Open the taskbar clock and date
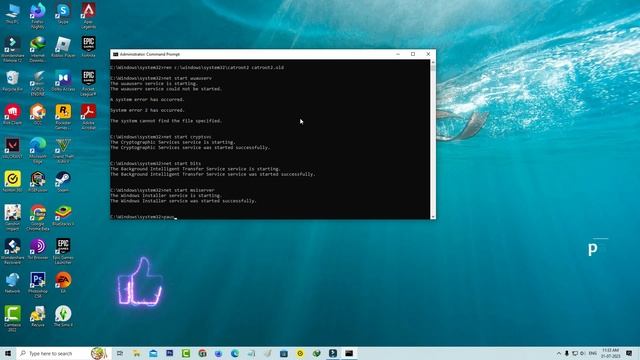The width and height of the screenshot is (640, 360). point(611,353)
